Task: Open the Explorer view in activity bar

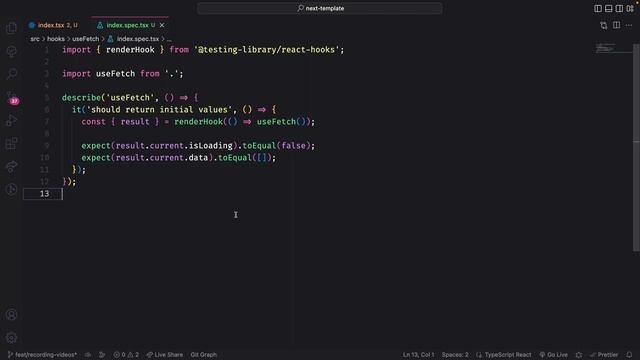Action: coord(11,28)
